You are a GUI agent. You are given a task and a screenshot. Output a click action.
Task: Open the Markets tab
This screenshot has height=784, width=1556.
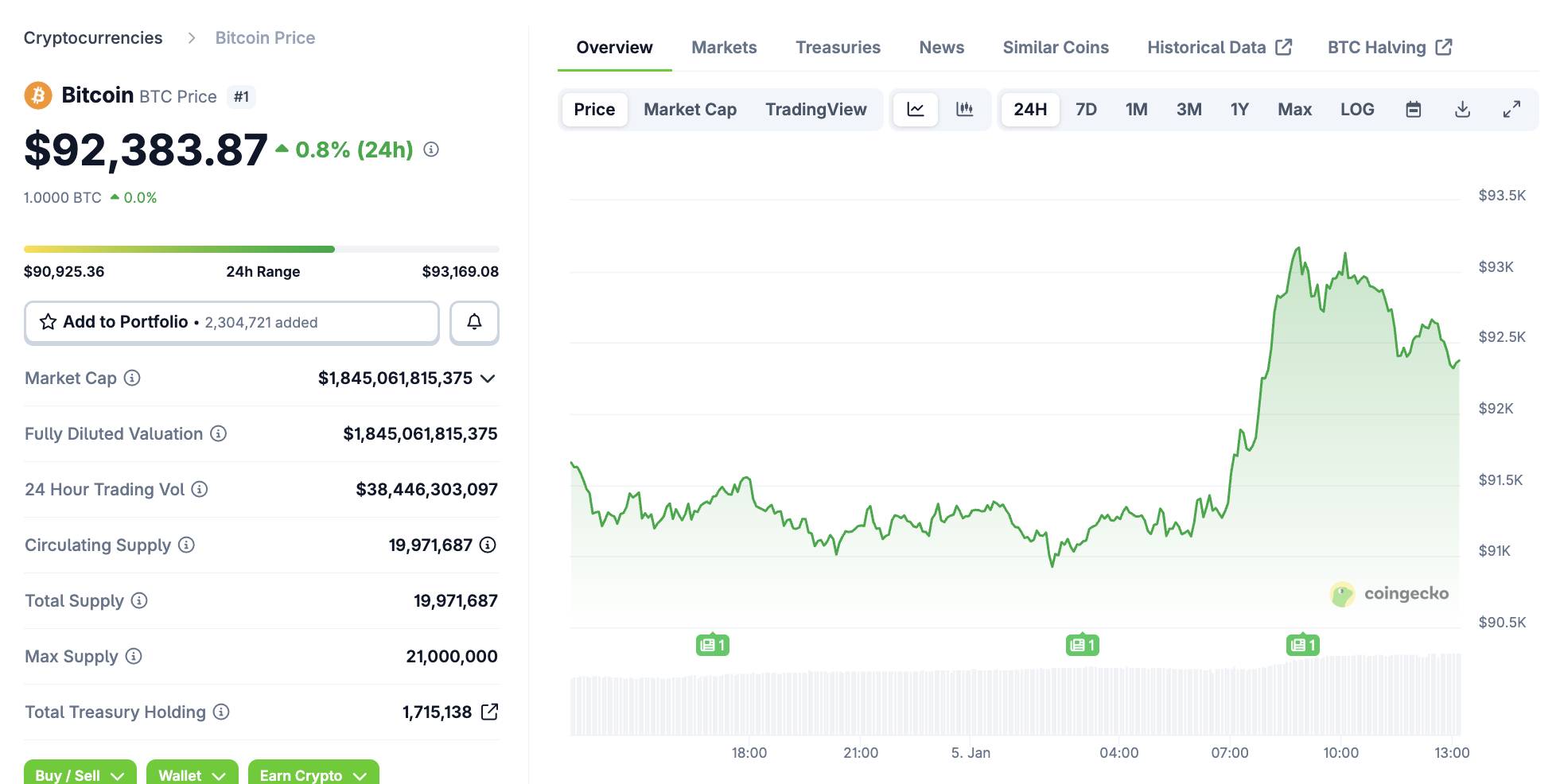click(x=724, y=48)
